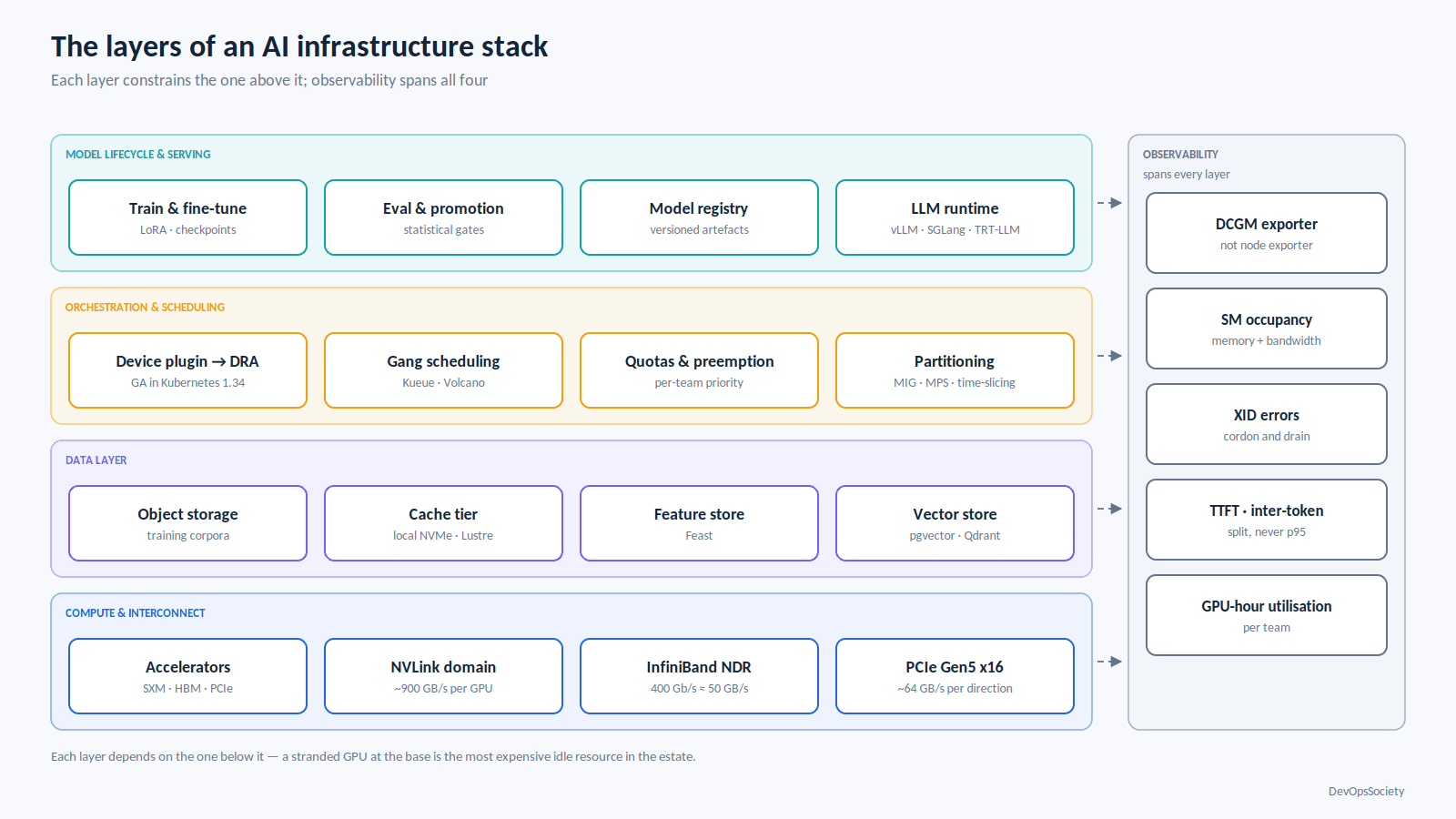Select the PCIe Gen5 x16 card
This screenshot has height=819, width=1456.
pyautogui.click(x=955, y=676)
